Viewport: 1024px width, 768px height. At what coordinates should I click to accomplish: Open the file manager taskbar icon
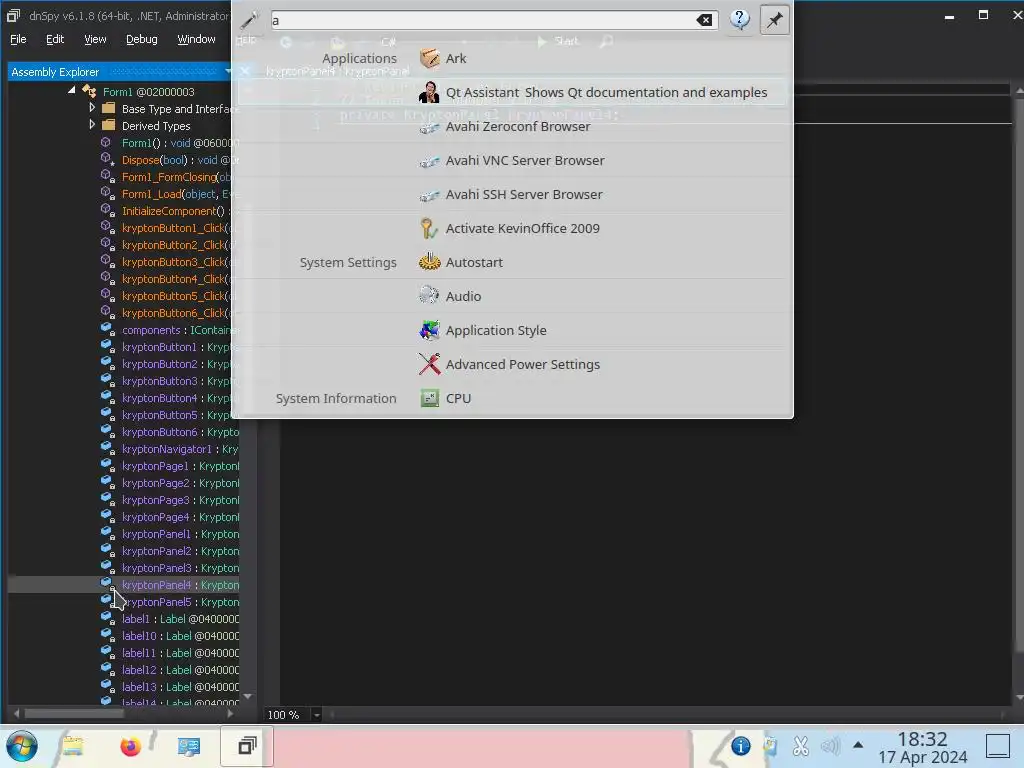[72, 746]
